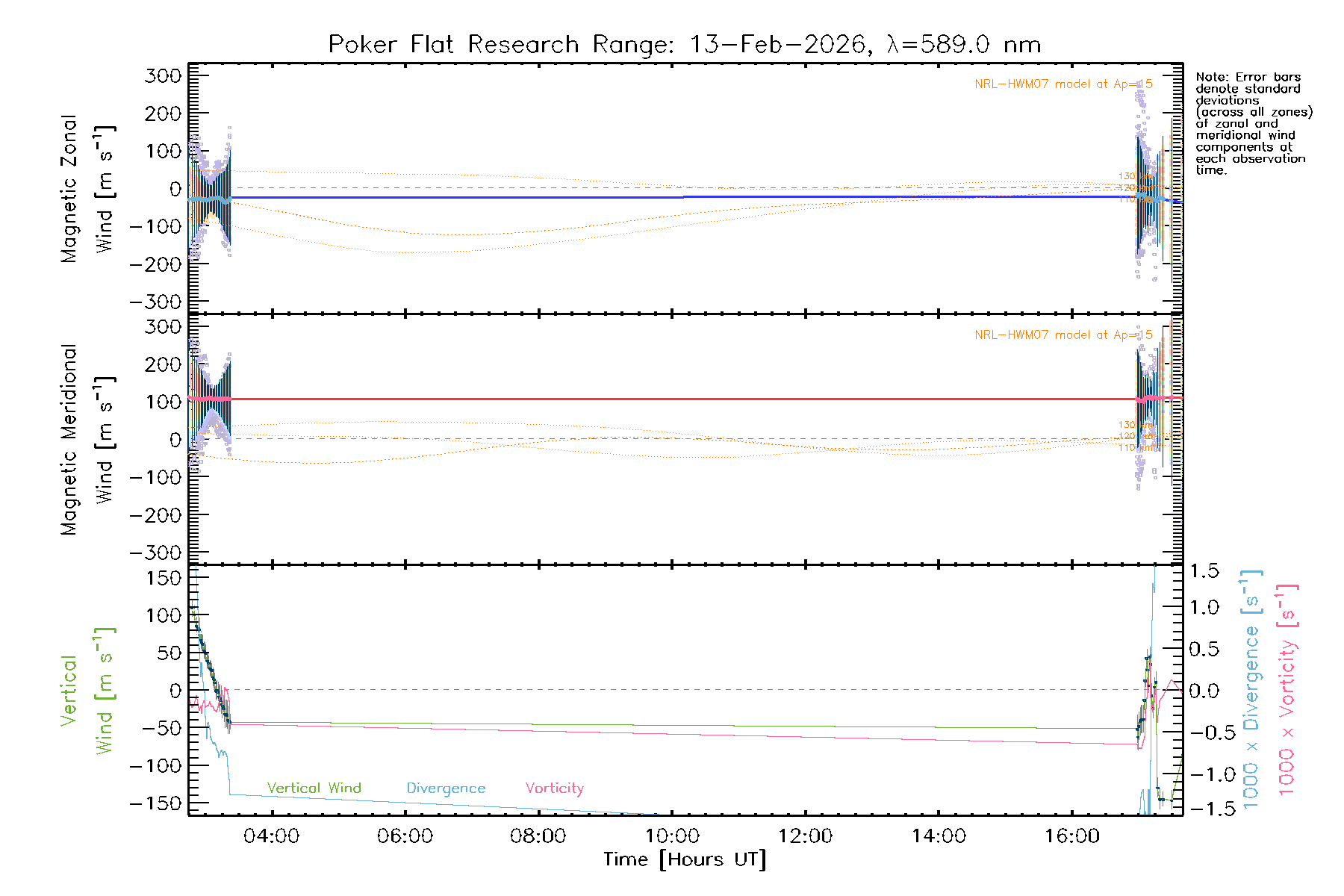Click the Magnetic Zonal Wind axis title
This screenshot has width=1344, height=896.
(87, 189)
